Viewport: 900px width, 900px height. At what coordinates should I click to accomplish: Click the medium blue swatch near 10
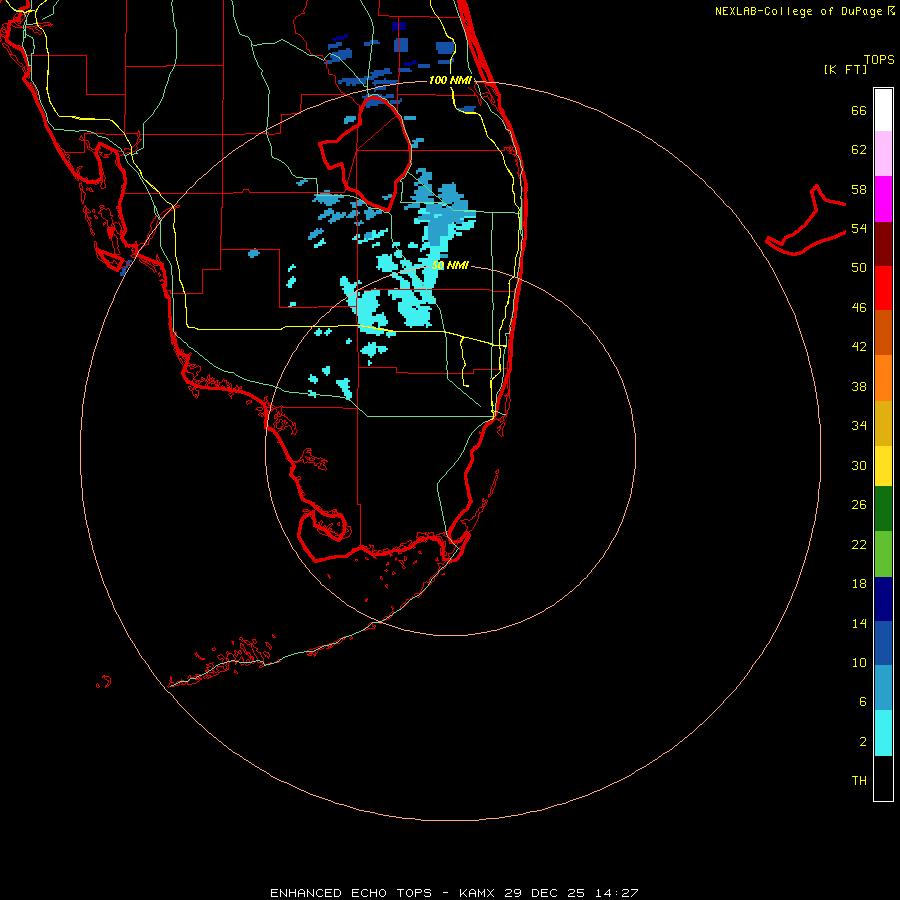(883, 643)
